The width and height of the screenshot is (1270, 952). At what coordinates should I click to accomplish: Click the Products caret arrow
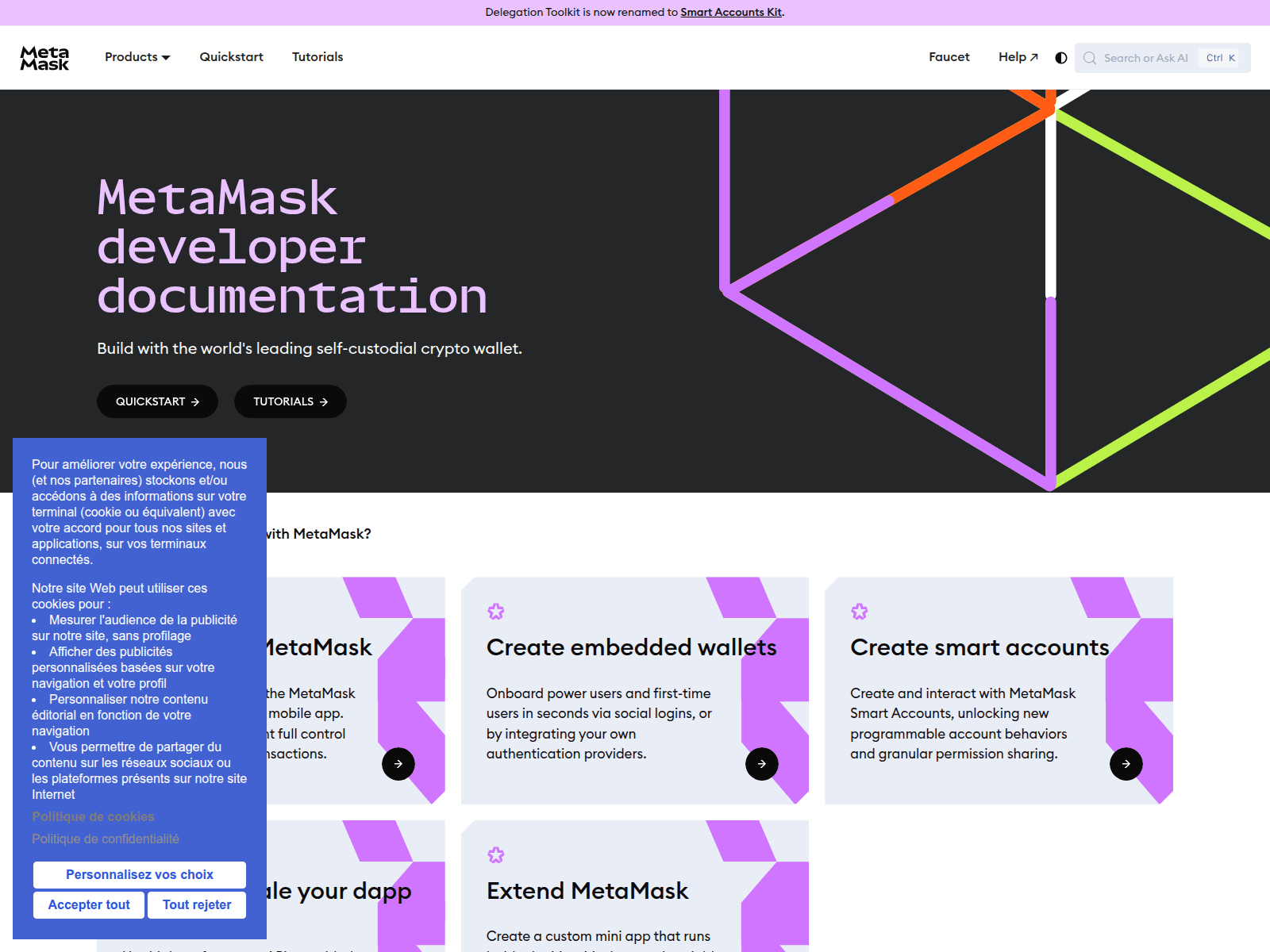click(x=166, y=58)
